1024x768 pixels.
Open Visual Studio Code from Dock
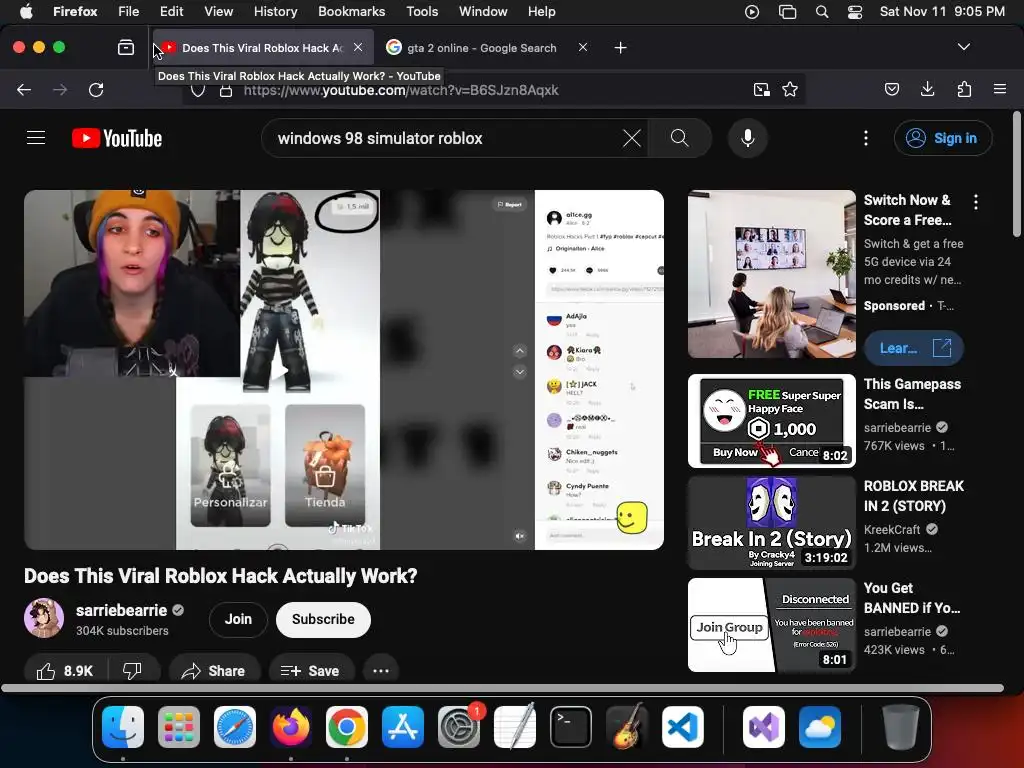click(682, 727)
